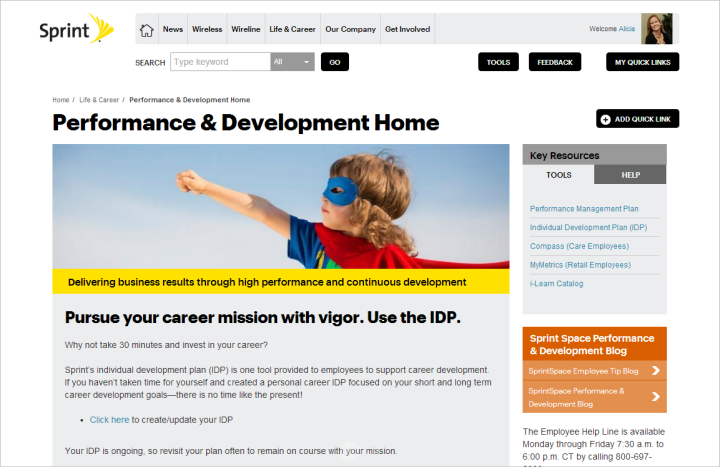Click the Key Resources panel title

(x=564, y=156)
